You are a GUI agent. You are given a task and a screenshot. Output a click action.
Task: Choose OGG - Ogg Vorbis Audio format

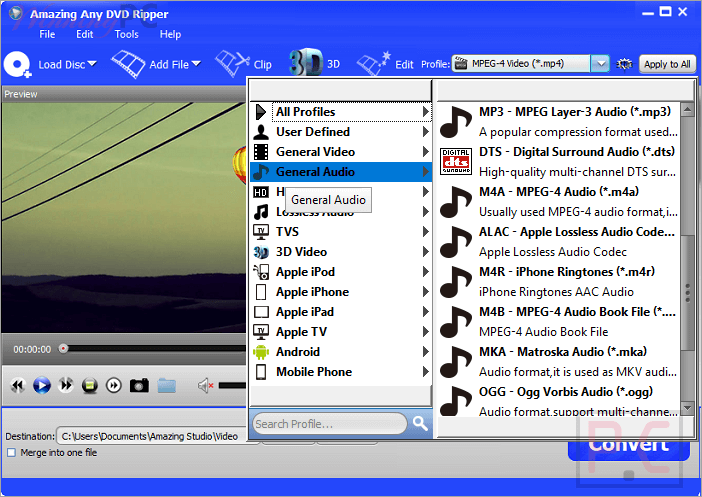pyautogui.click(x=559, y=400)
